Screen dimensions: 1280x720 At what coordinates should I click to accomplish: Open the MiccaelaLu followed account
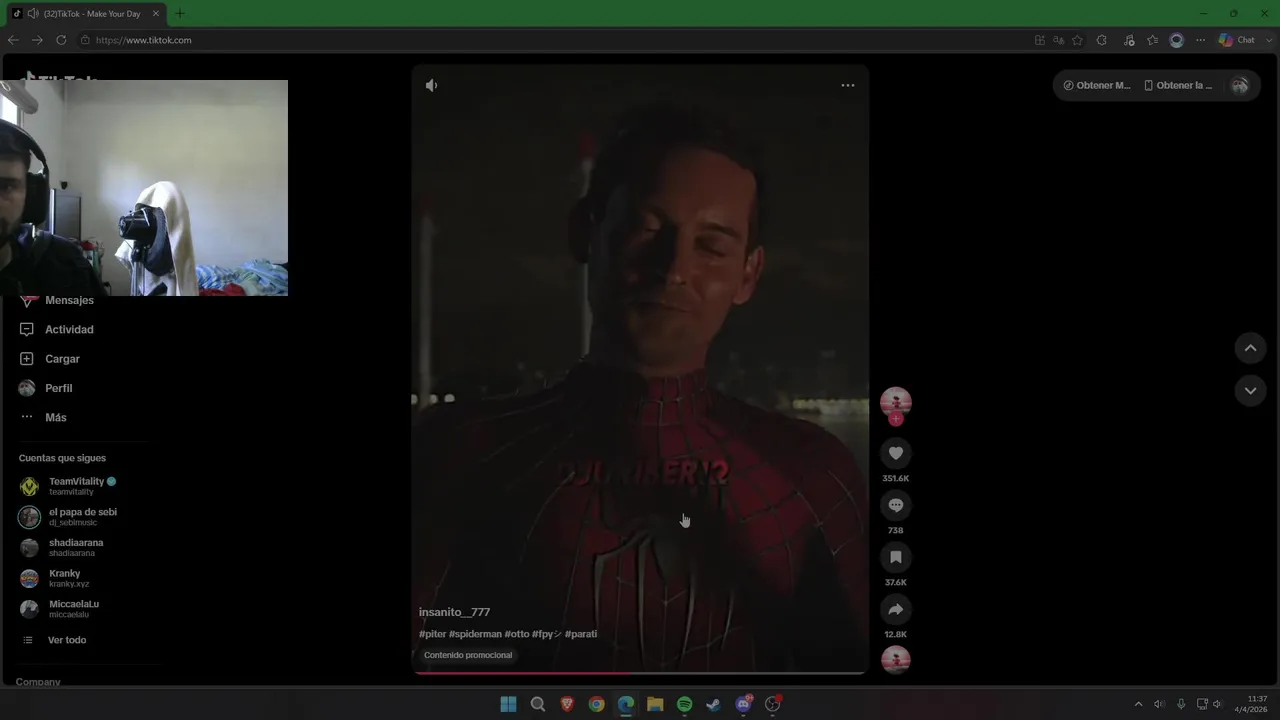coord(60,609)
